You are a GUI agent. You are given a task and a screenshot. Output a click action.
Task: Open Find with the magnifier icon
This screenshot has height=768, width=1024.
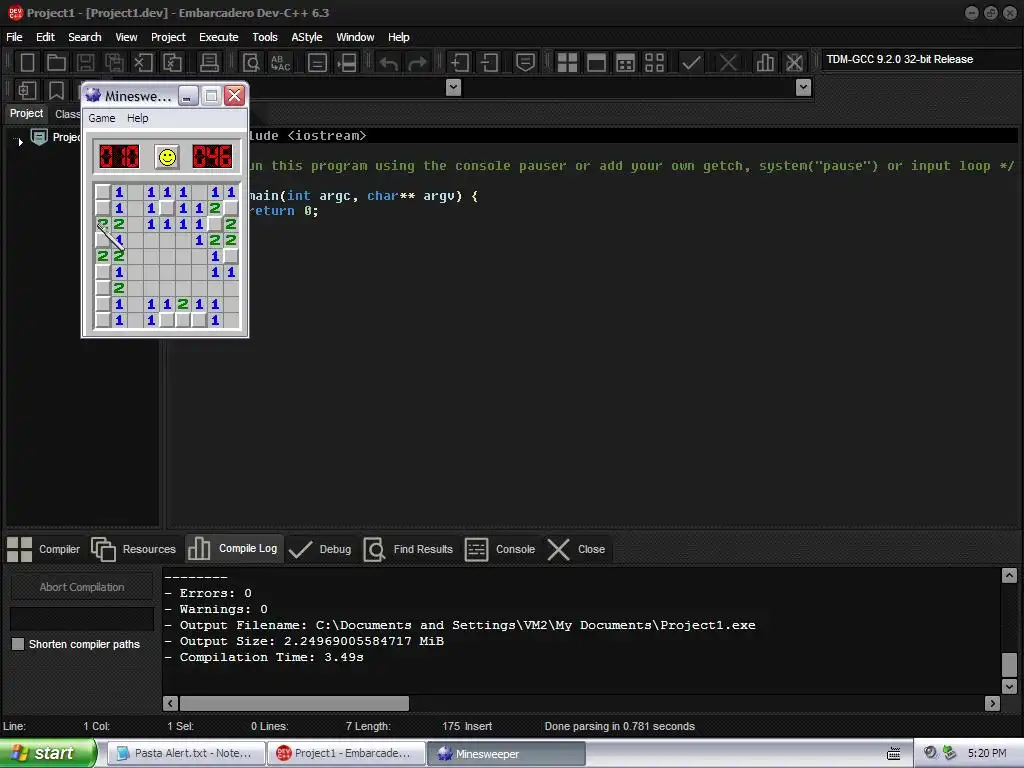251,63
